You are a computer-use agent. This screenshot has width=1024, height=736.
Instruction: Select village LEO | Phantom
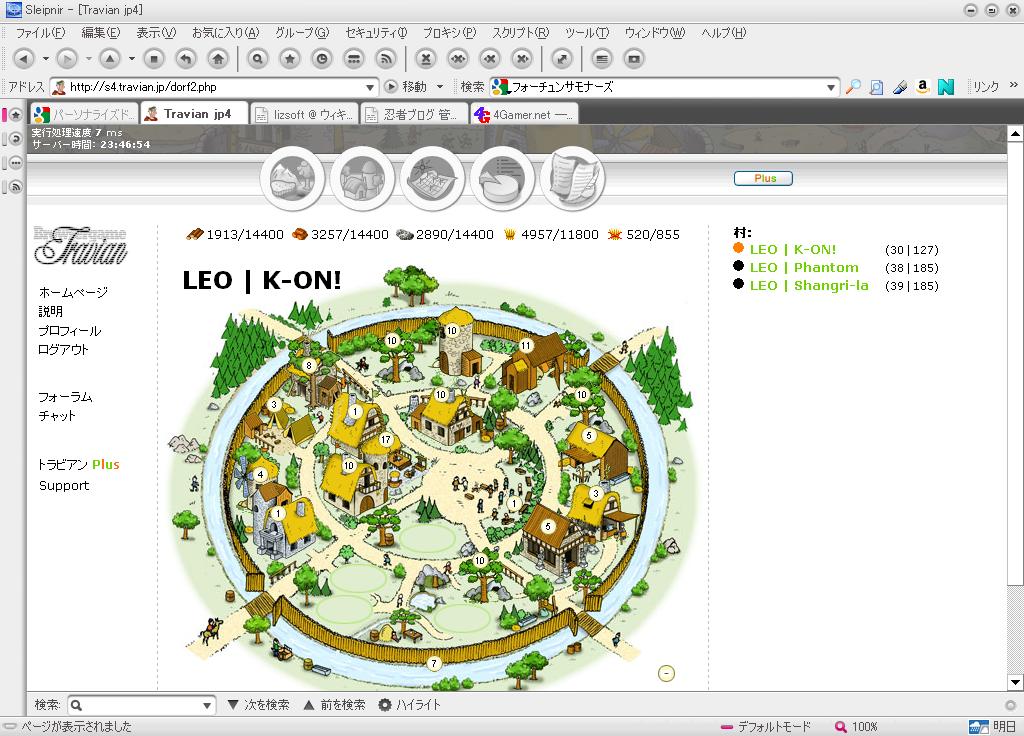(x=804, y=267)
